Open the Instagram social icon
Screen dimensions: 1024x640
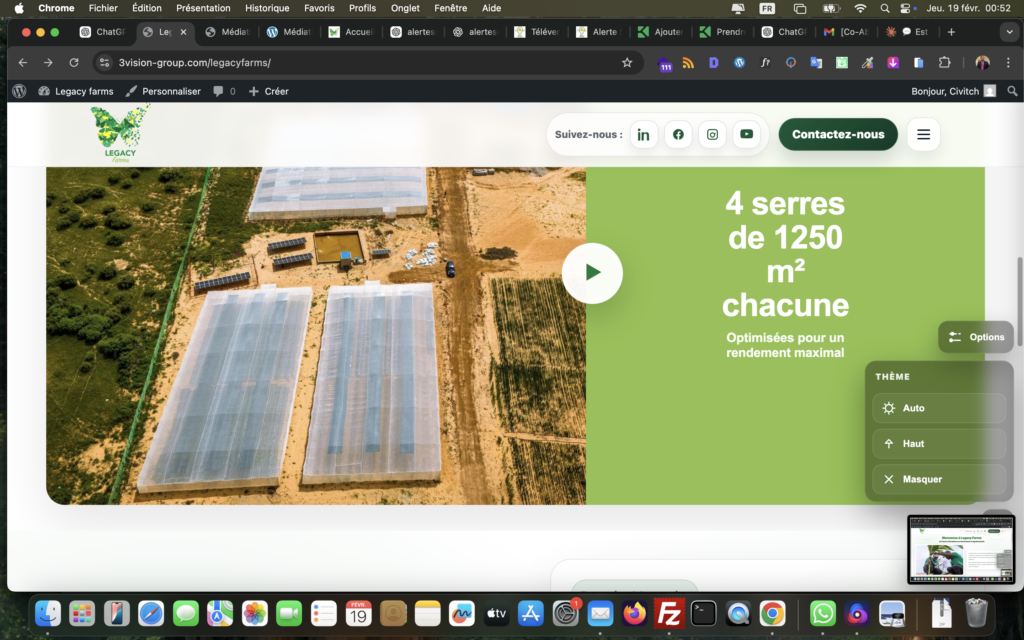[x=712, y=134]
